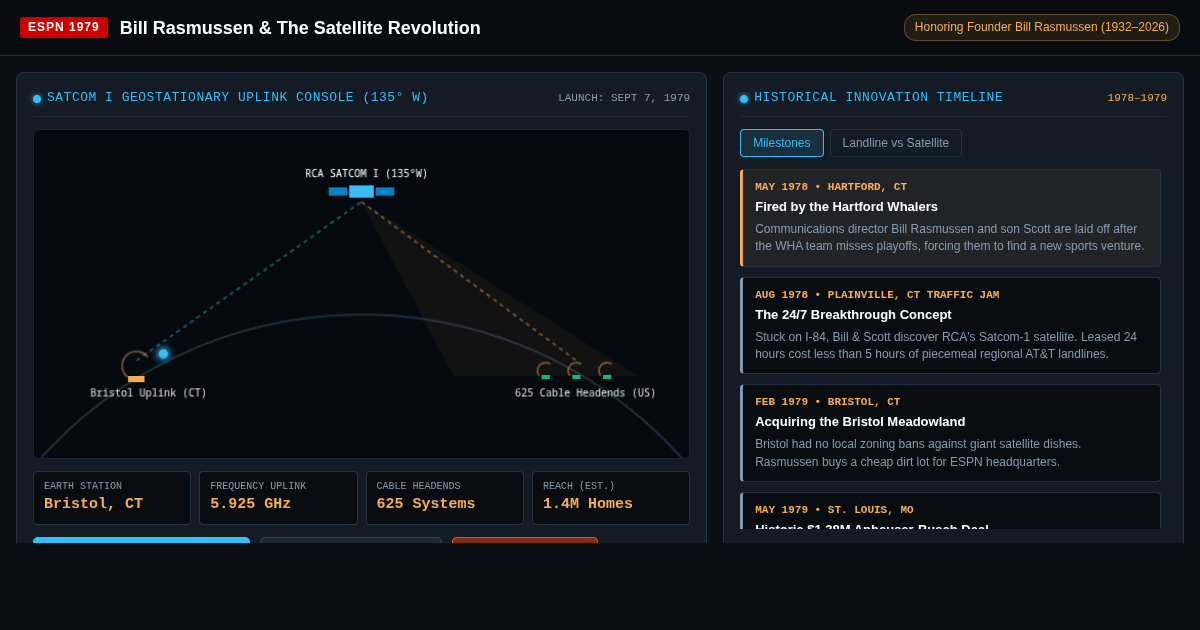Click the description about Bristol zoning bans
This screenshot has height=630, width=1200.
tap(918, 453)
